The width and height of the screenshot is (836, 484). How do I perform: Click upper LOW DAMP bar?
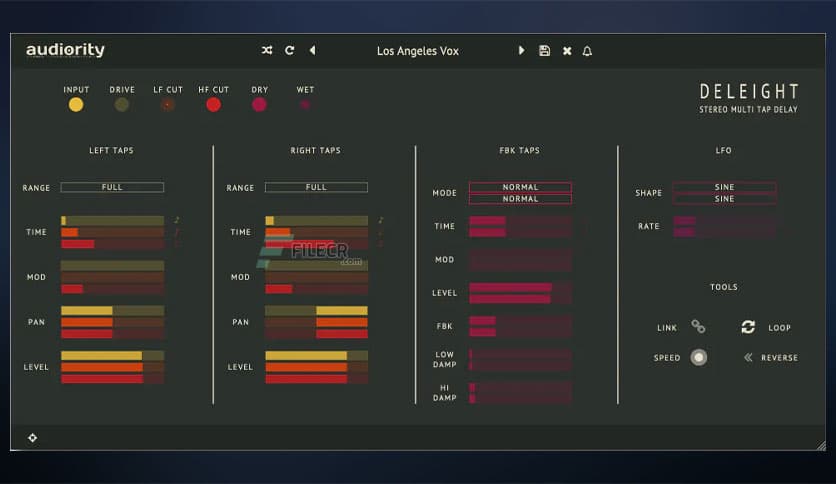pyautogui.click(x=521, y=354)
